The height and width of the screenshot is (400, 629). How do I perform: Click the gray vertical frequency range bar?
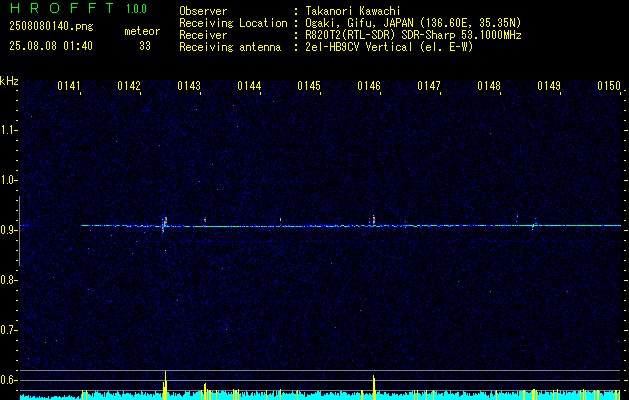click(19, 231)
